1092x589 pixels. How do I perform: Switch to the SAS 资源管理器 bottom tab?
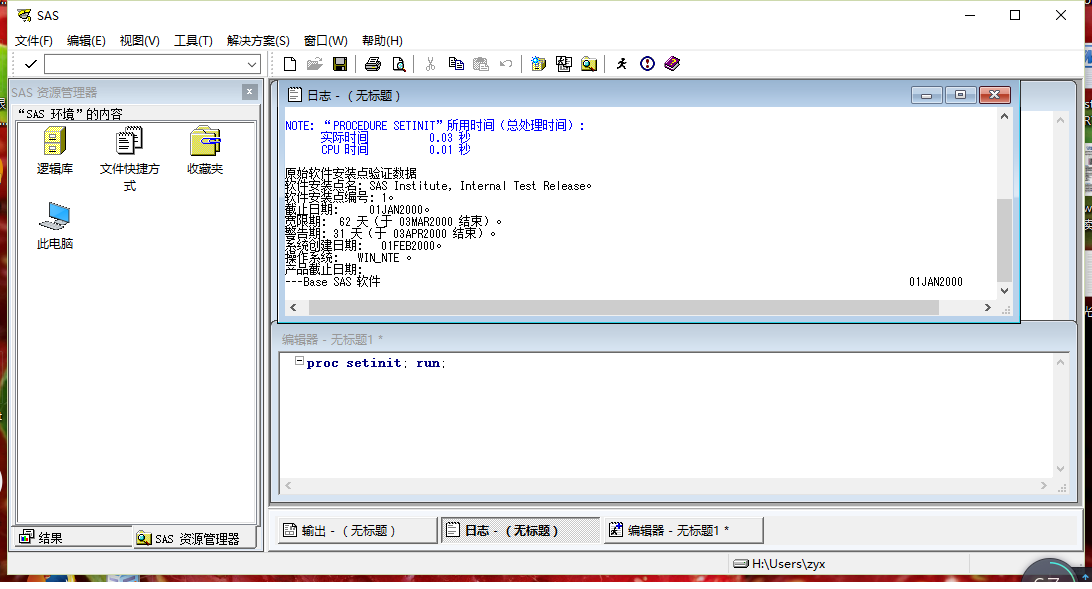click(194, 538)
